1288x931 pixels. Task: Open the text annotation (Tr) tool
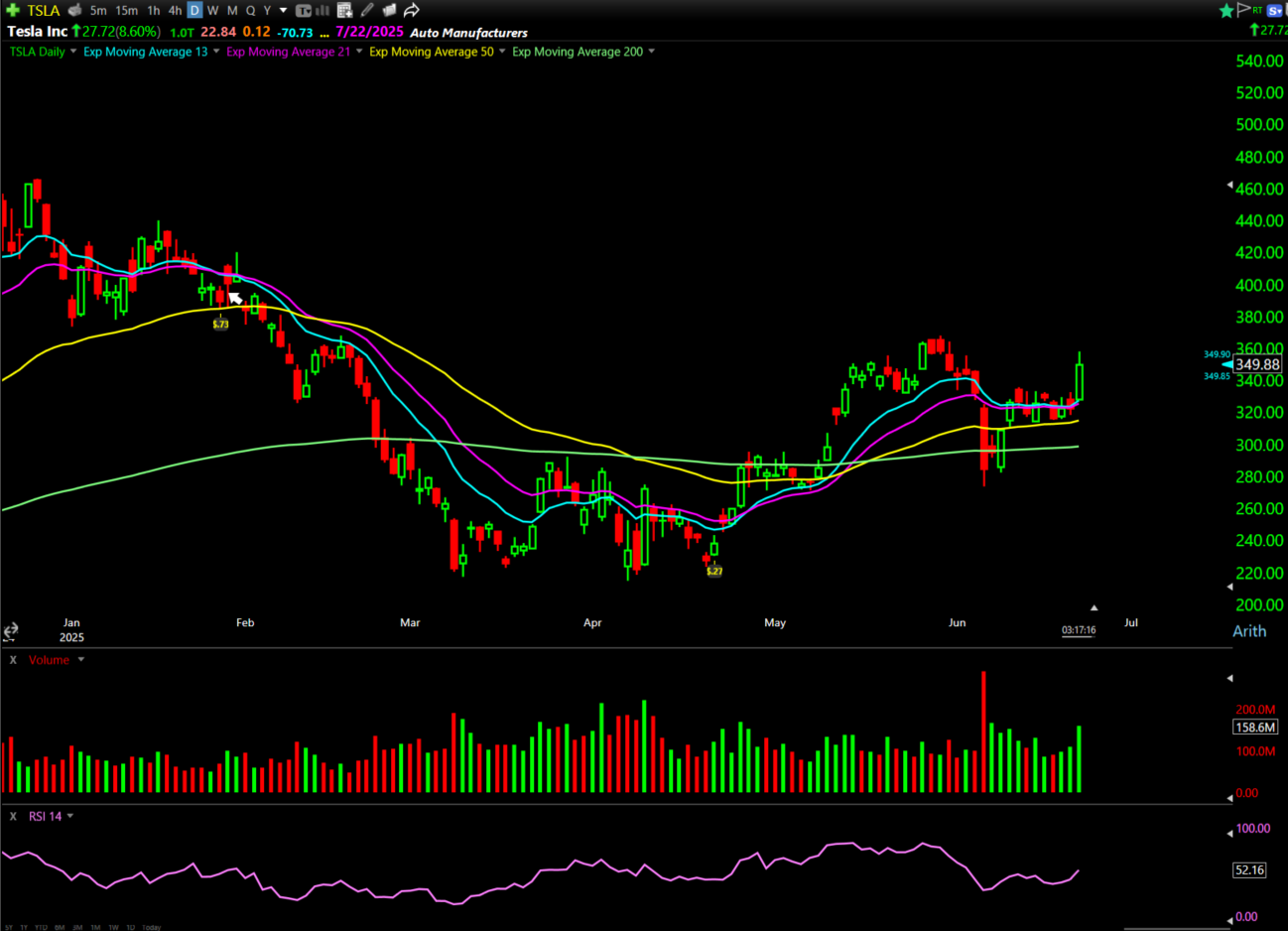point(304,10)
